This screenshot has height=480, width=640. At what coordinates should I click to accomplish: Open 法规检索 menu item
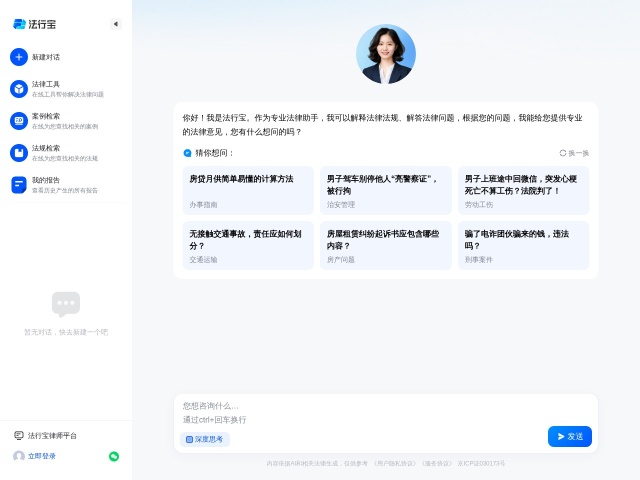[65, 153]
